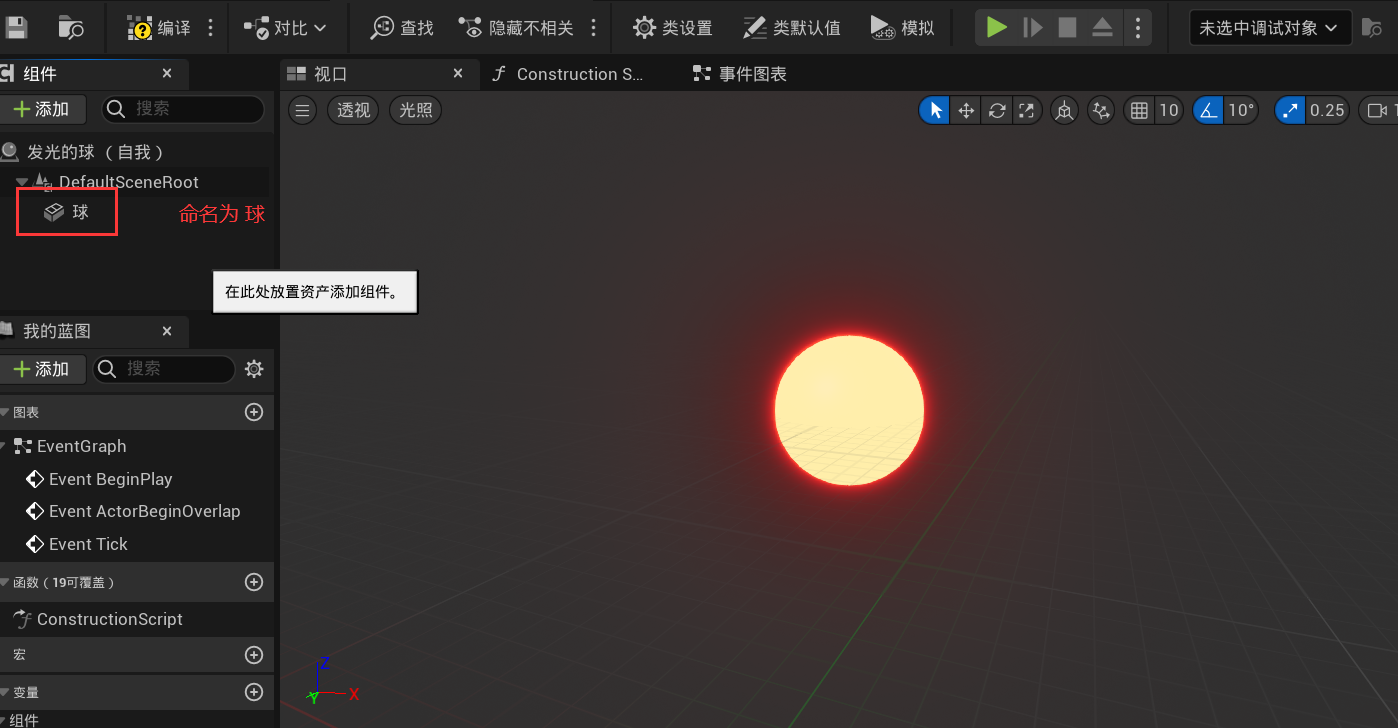
Task: Open 类默认值 class defaults
Action: point(792,28)
